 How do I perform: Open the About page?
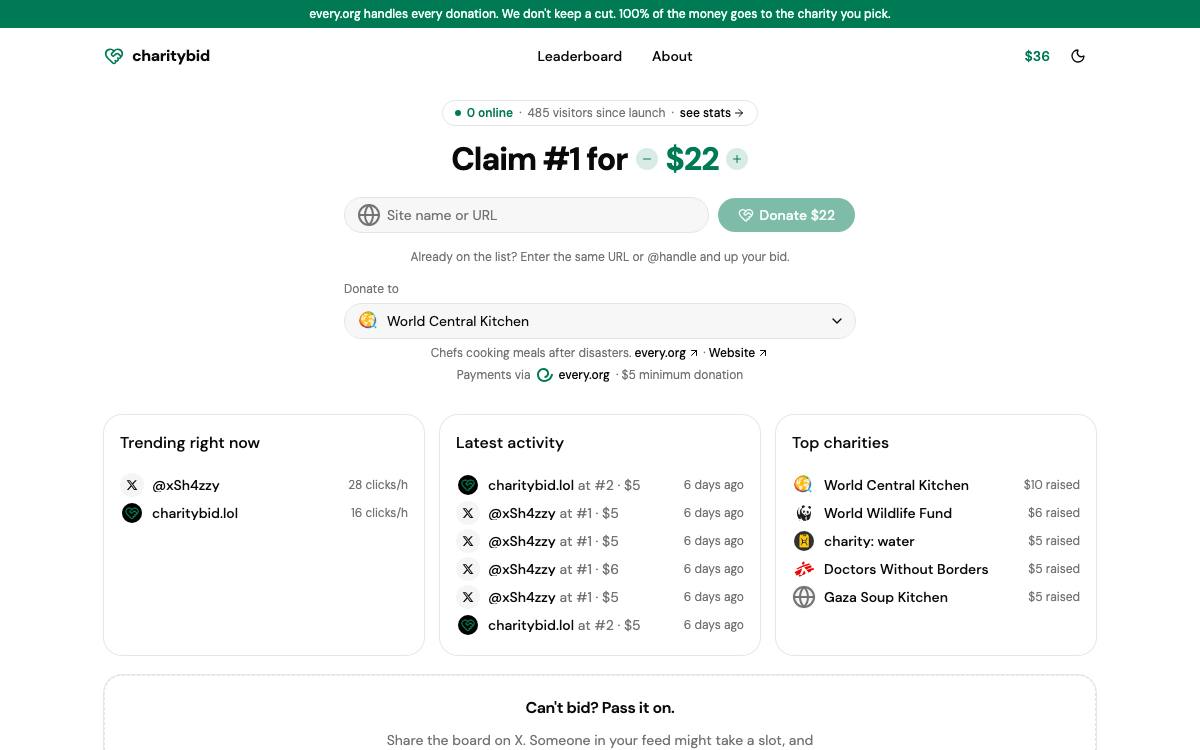[x=672, y=56]
